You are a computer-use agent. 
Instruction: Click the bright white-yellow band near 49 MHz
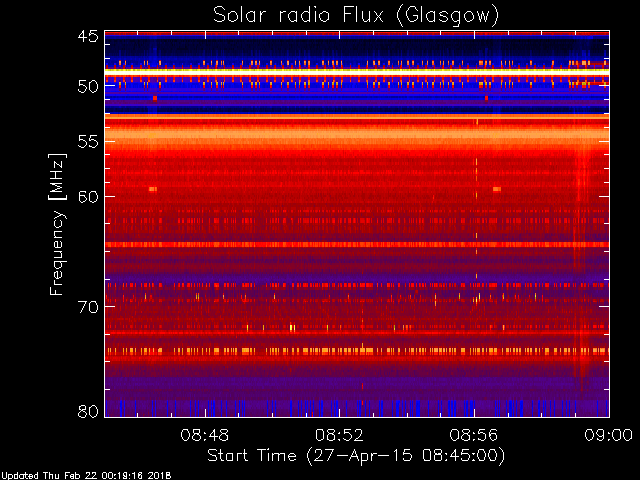(x=357, y=71)
